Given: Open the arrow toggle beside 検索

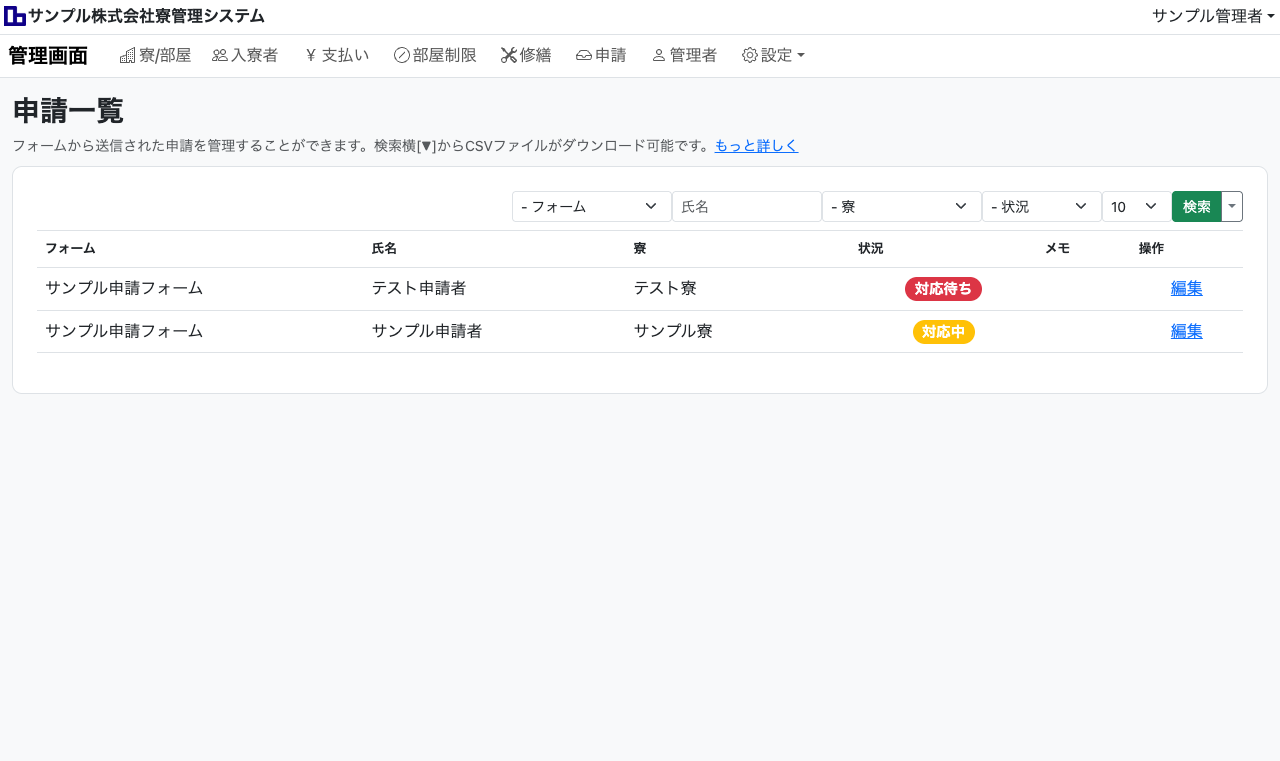Looking at the screenshot, I should pos(1232,207).
